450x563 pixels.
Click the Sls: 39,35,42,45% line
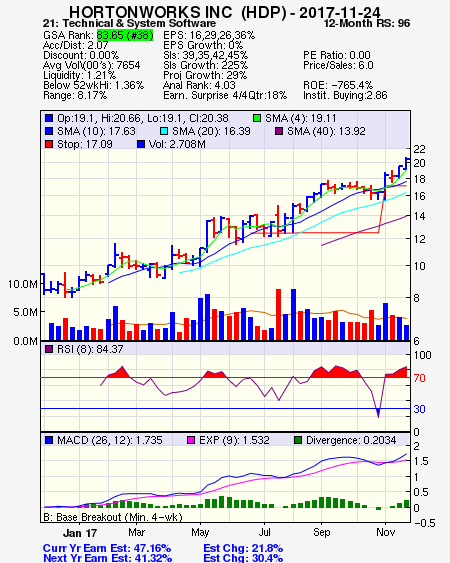(x=205, y=55)
